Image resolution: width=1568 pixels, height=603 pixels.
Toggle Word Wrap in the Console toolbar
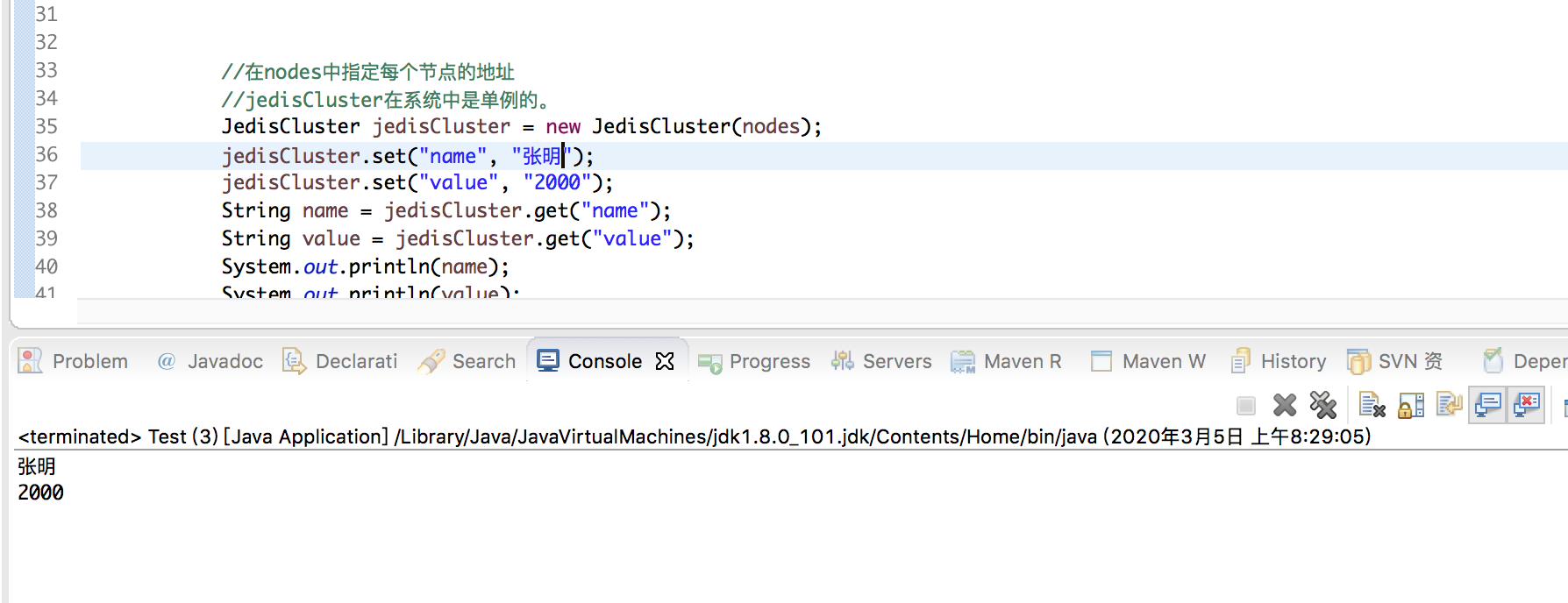point(1449,405)
